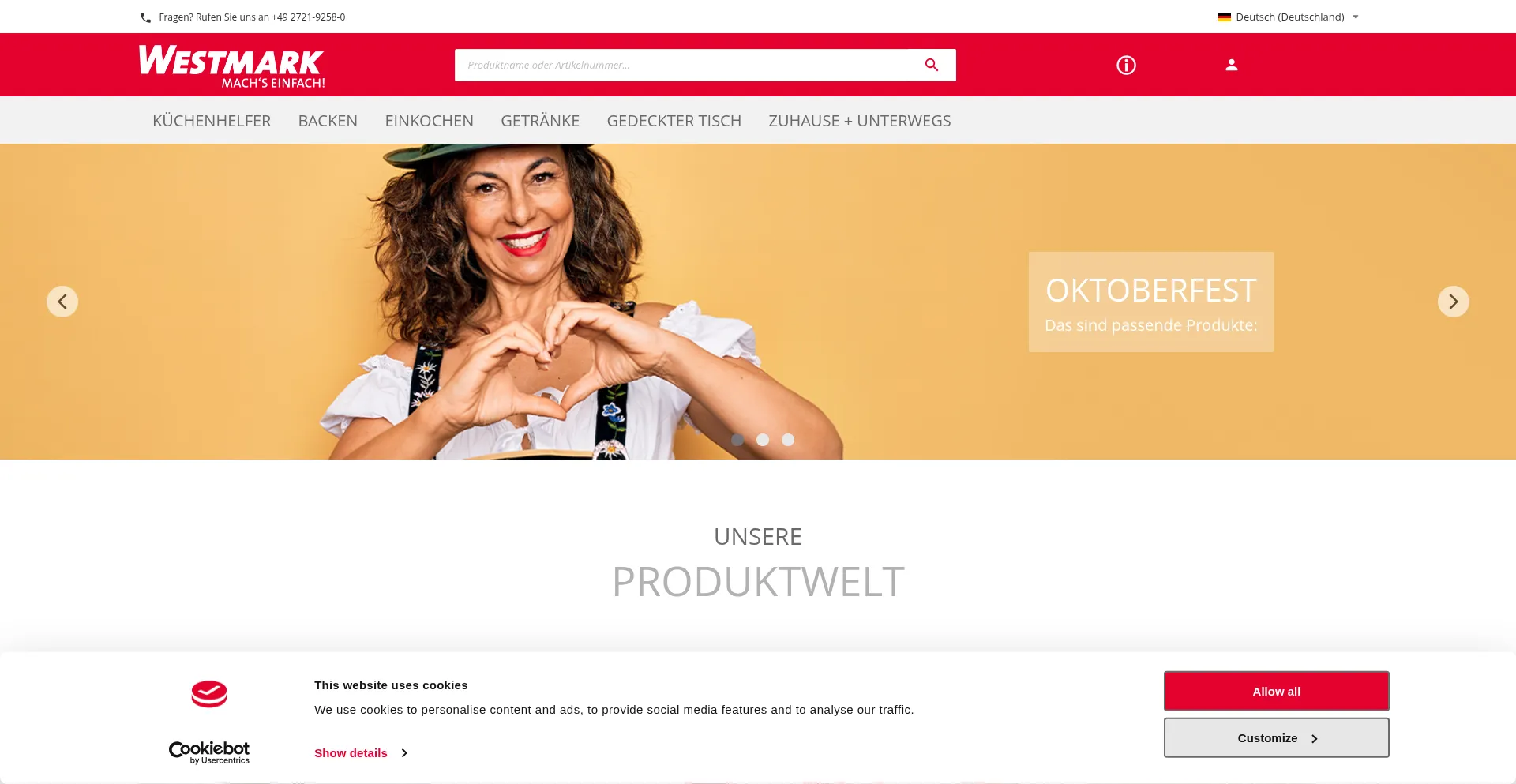Open the Oktoberfest banner link

[x=1150, y=302]
